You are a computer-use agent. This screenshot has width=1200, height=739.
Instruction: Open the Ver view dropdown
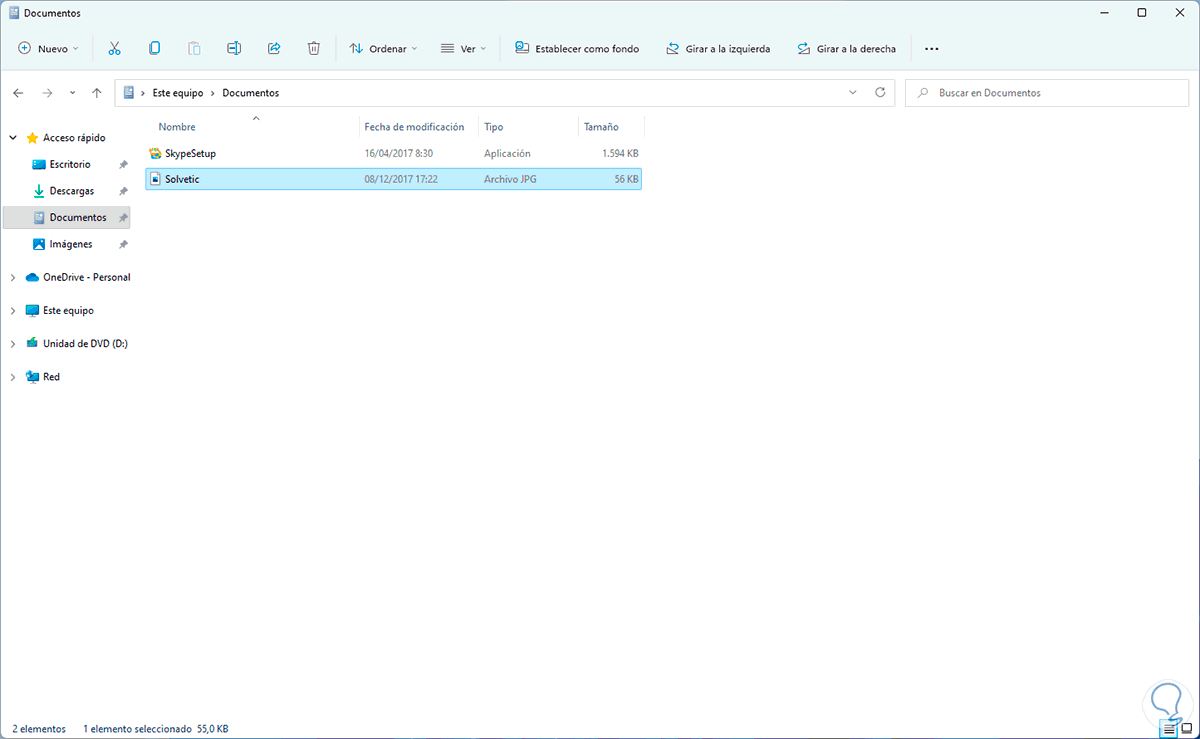click(x=463, y=48)
